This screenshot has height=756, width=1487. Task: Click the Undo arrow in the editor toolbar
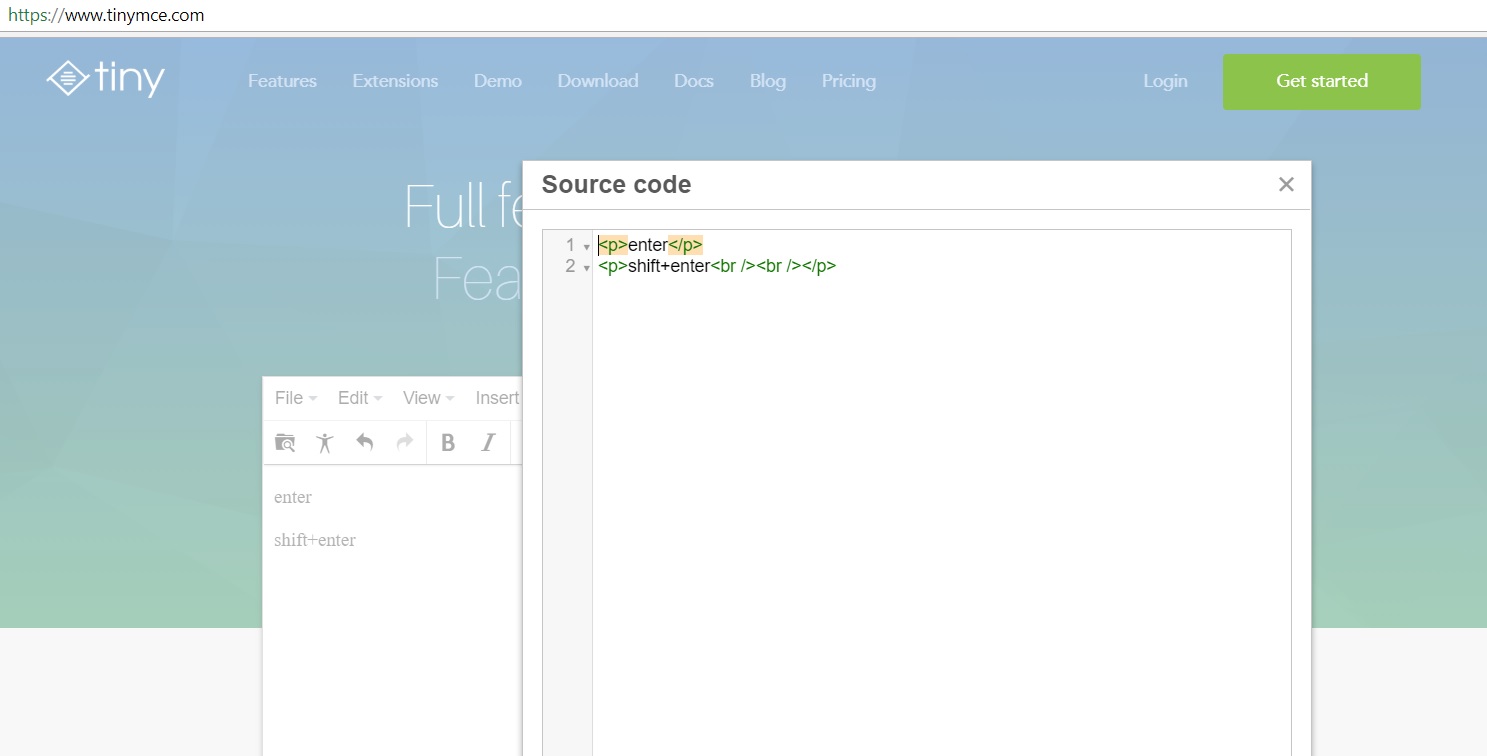364,442
